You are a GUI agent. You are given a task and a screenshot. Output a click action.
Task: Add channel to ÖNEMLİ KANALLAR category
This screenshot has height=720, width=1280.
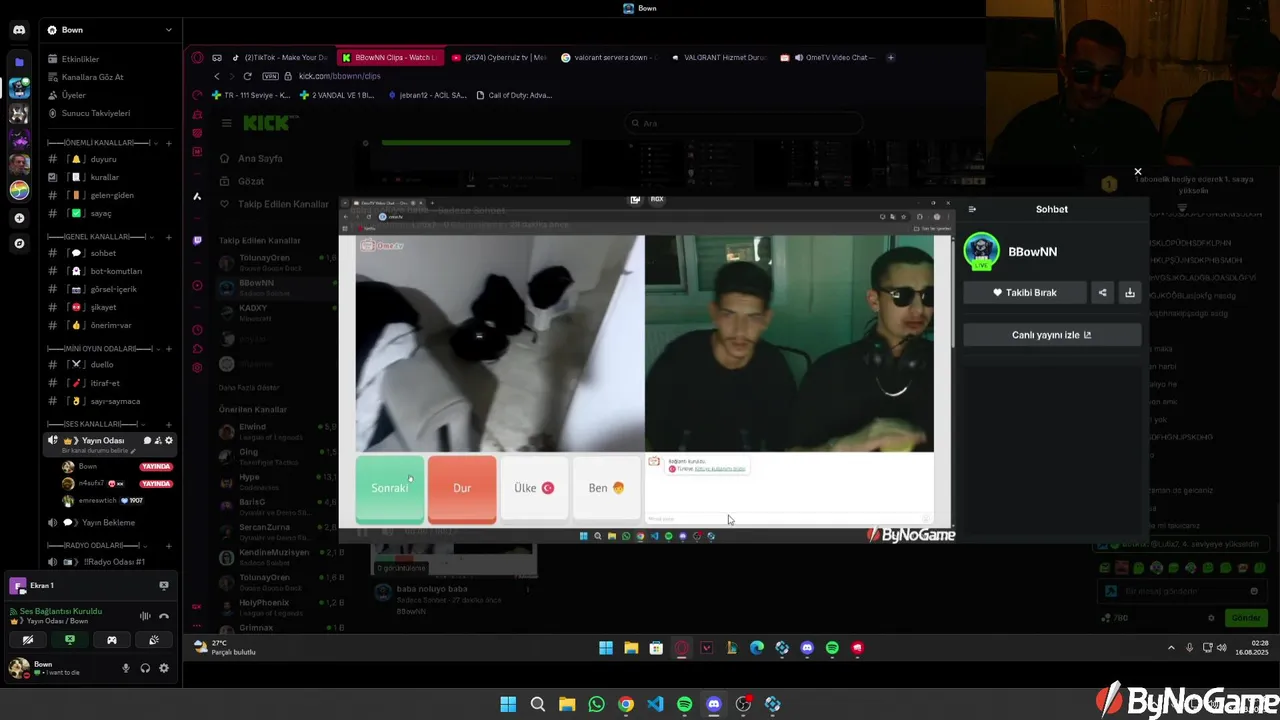coord(168,143)
